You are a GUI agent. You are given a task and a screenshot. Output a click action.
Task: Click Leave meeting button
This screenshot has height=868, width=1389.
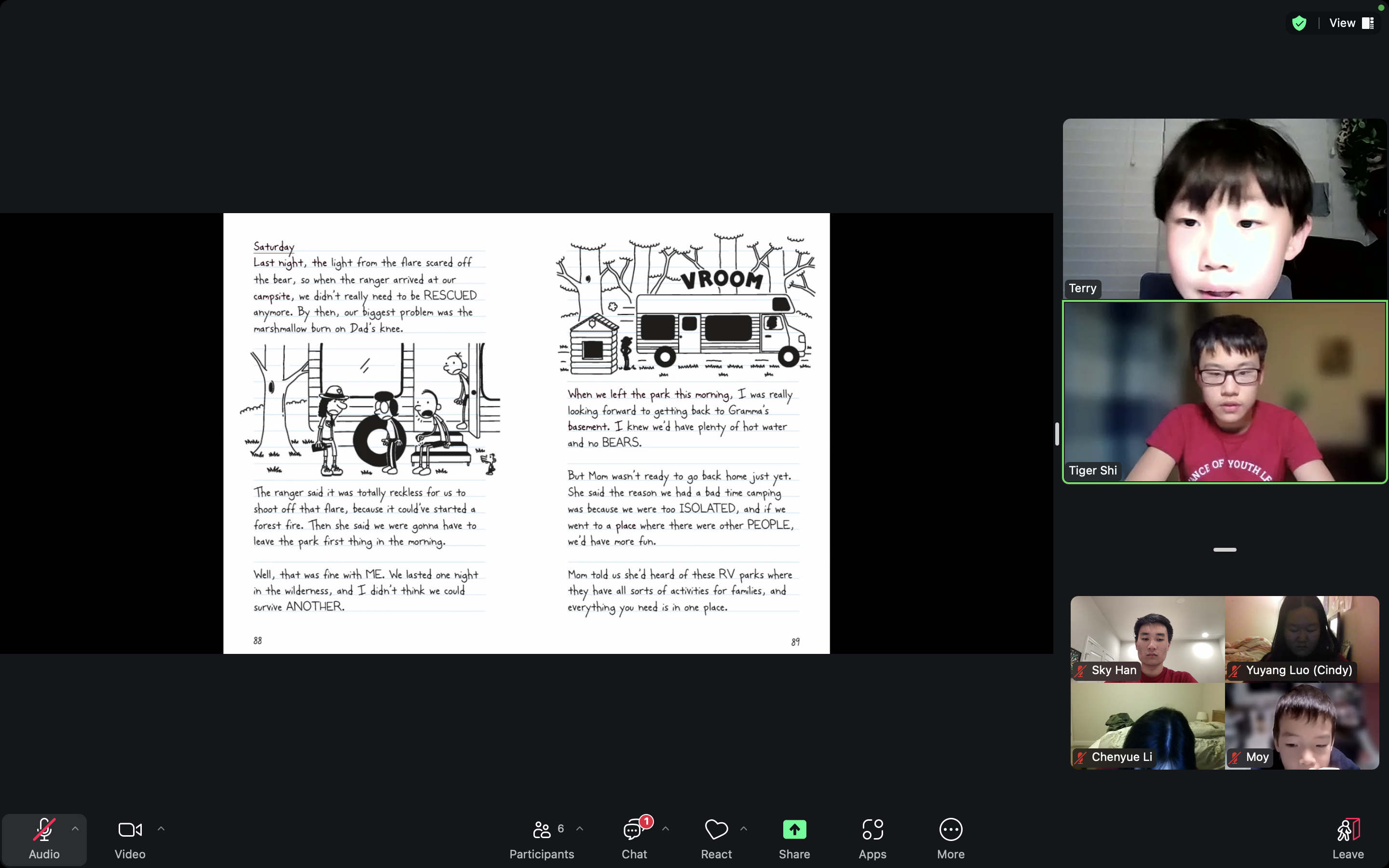[x=1348, y=839]
